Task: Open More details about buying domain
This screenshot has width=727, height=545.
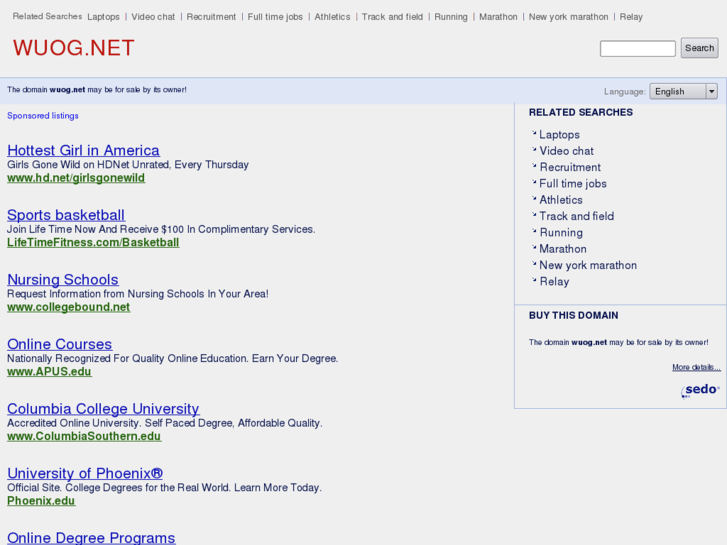Action: (696, 367)
